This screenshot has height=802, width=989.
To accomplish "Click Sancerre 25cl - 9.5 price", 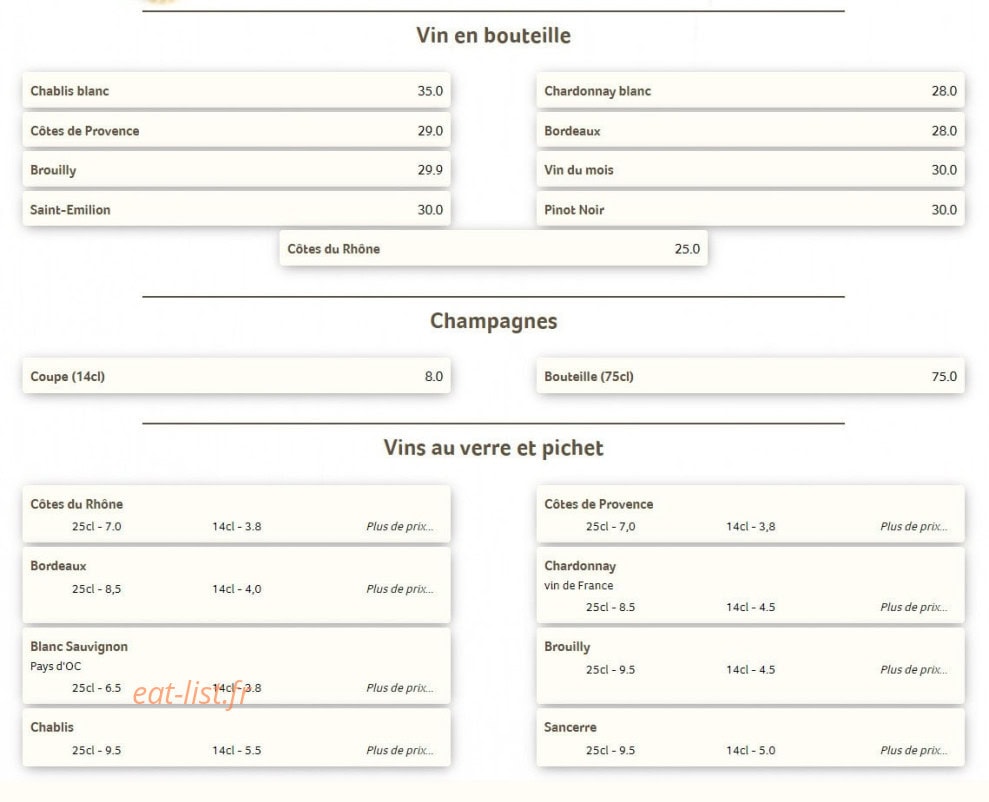I will tap(611, 750).
